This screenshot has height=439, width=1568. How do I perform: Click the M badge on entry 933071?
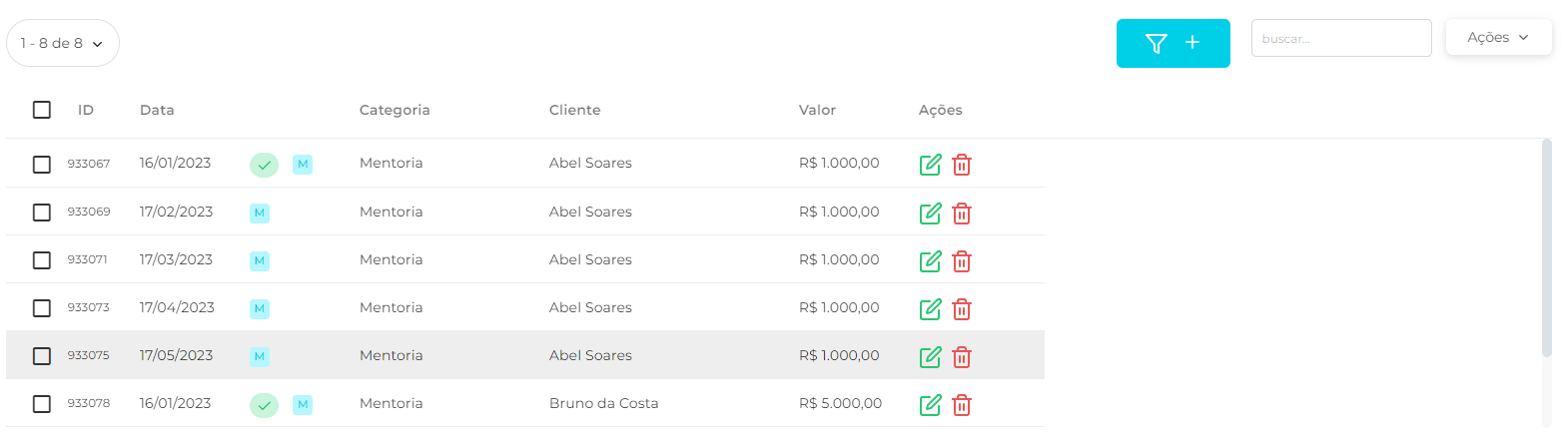tap(260, 260)
